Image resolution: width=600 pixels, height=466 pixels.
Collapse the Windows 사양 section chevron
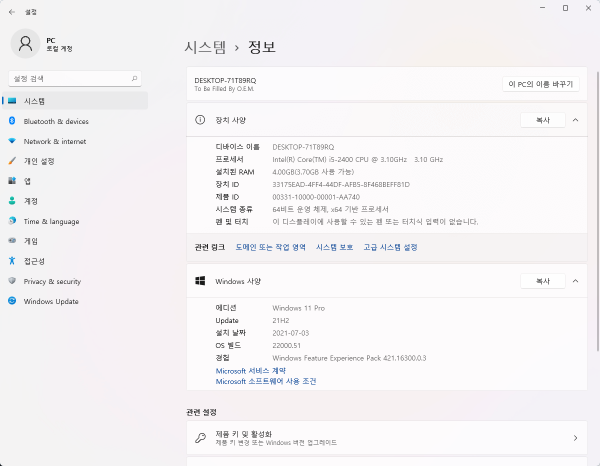coord(576,281)
